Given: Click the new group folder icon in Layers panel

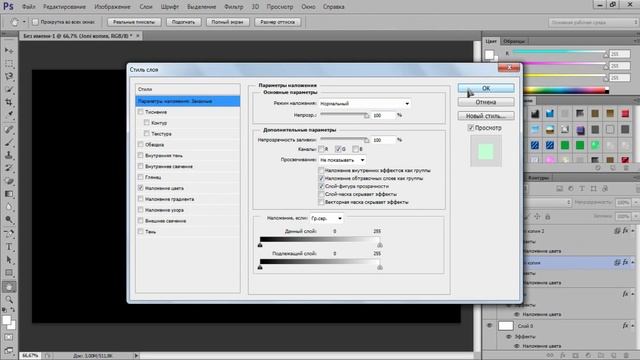Looking at the screenshot, I should click(601, 356).
